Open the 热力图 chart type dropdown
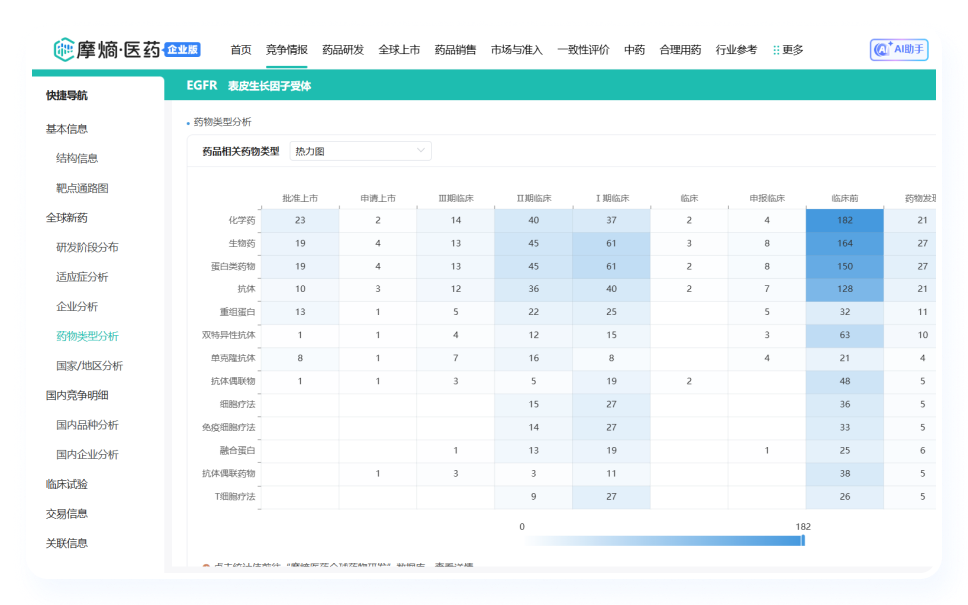 (360, 151)
